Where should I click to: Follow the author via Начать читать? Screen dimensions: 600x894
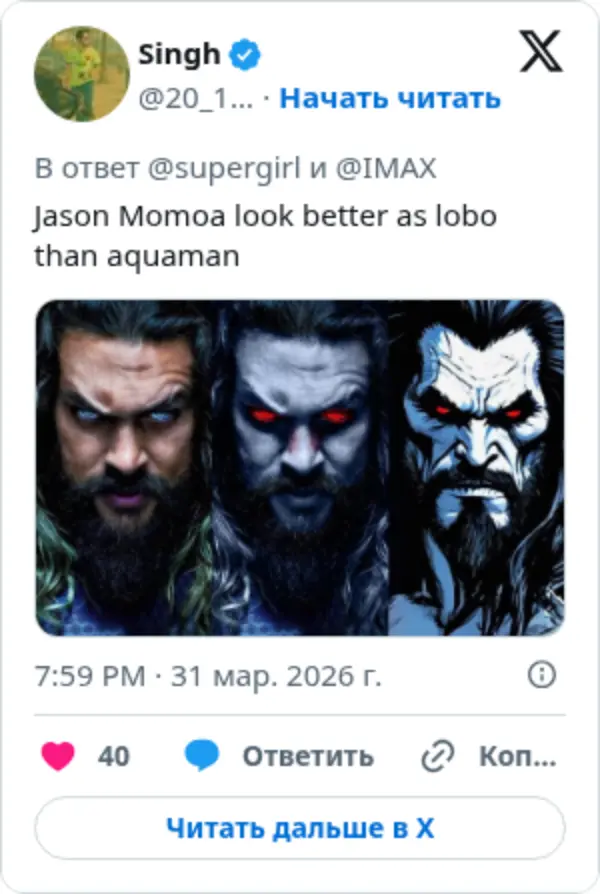click(x=390, y=98)
